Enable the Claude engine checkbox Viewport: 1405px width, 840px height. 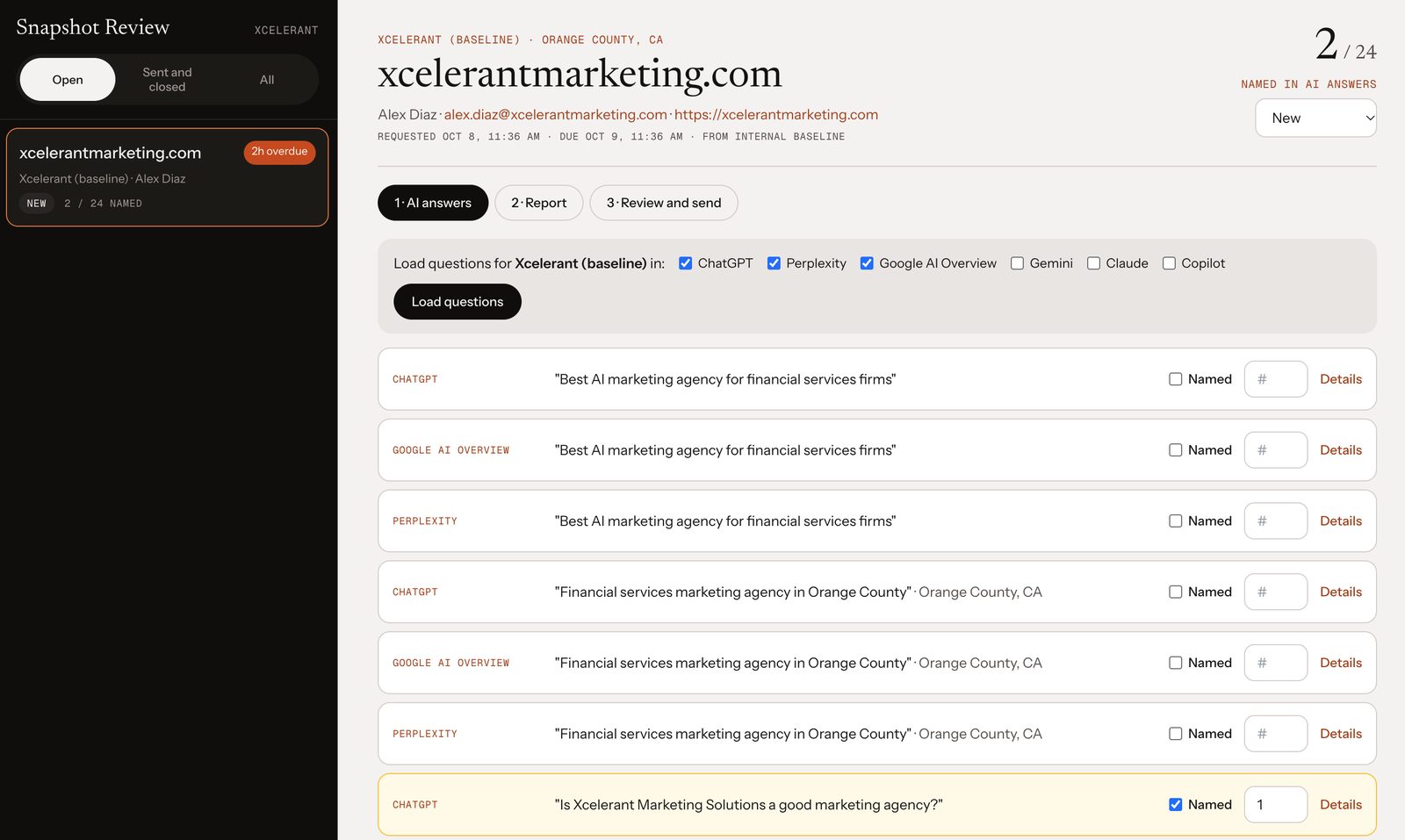click(x=1093, y=263)
